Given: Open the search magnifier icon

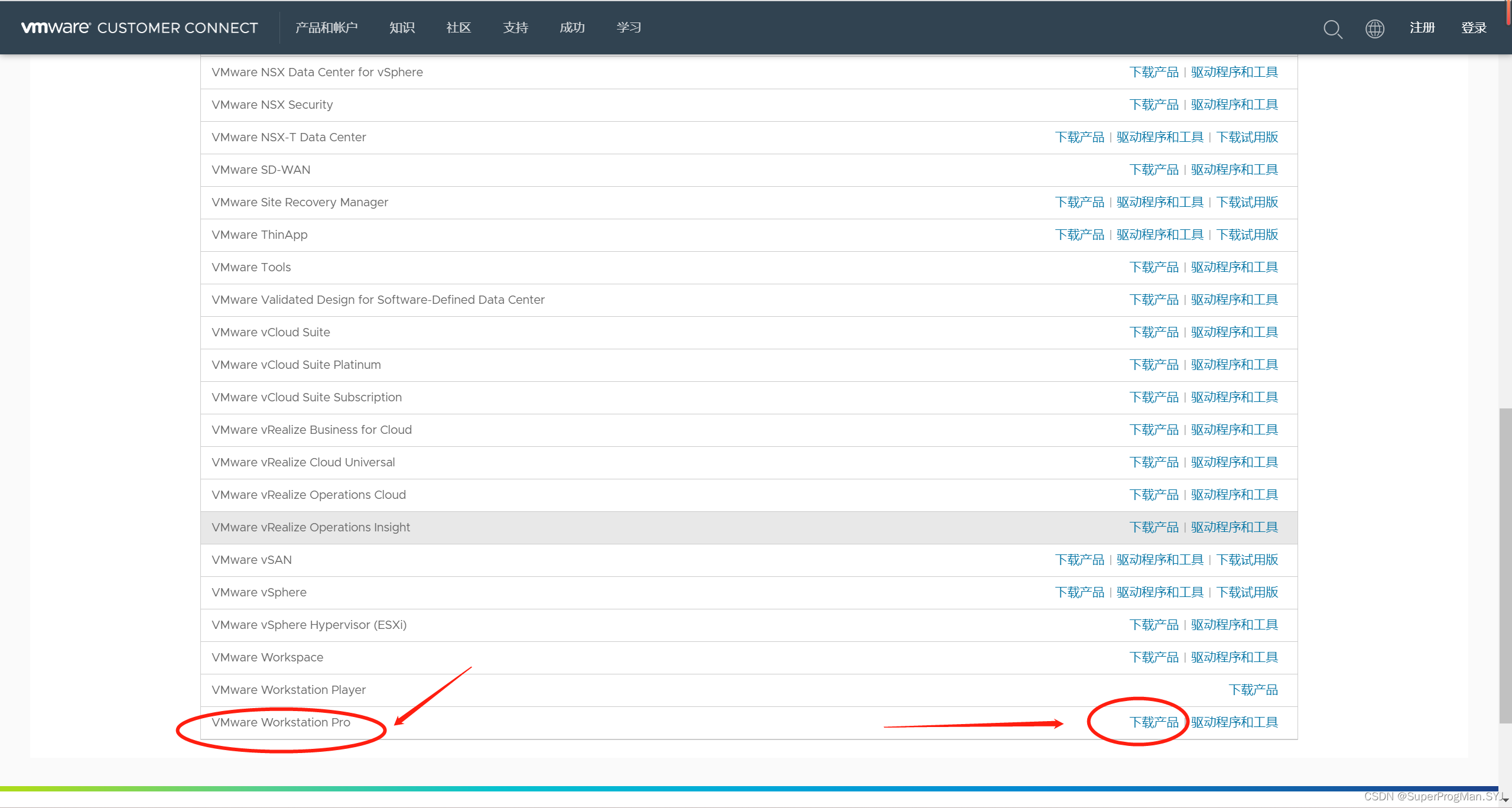Looking at the screenshot, I should (1332, 29).
